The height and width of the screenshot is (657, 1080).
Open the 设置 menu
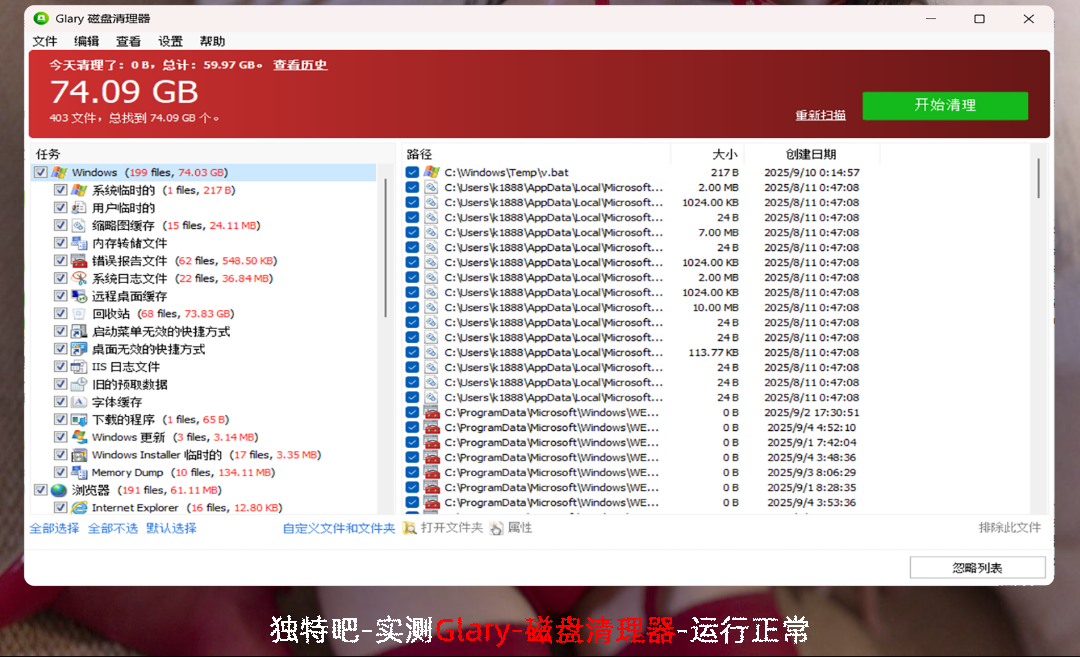point(170,42)
